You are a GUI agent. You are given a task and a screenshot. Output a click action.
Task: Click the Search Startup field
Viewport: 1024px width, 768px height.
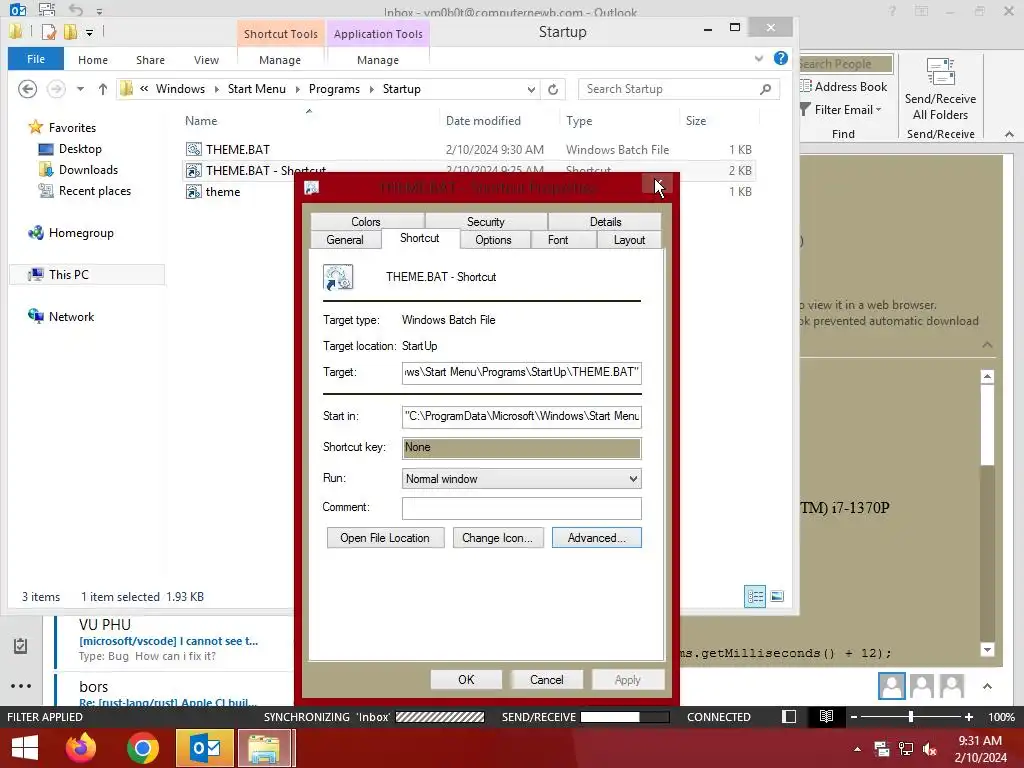point(679,89)
